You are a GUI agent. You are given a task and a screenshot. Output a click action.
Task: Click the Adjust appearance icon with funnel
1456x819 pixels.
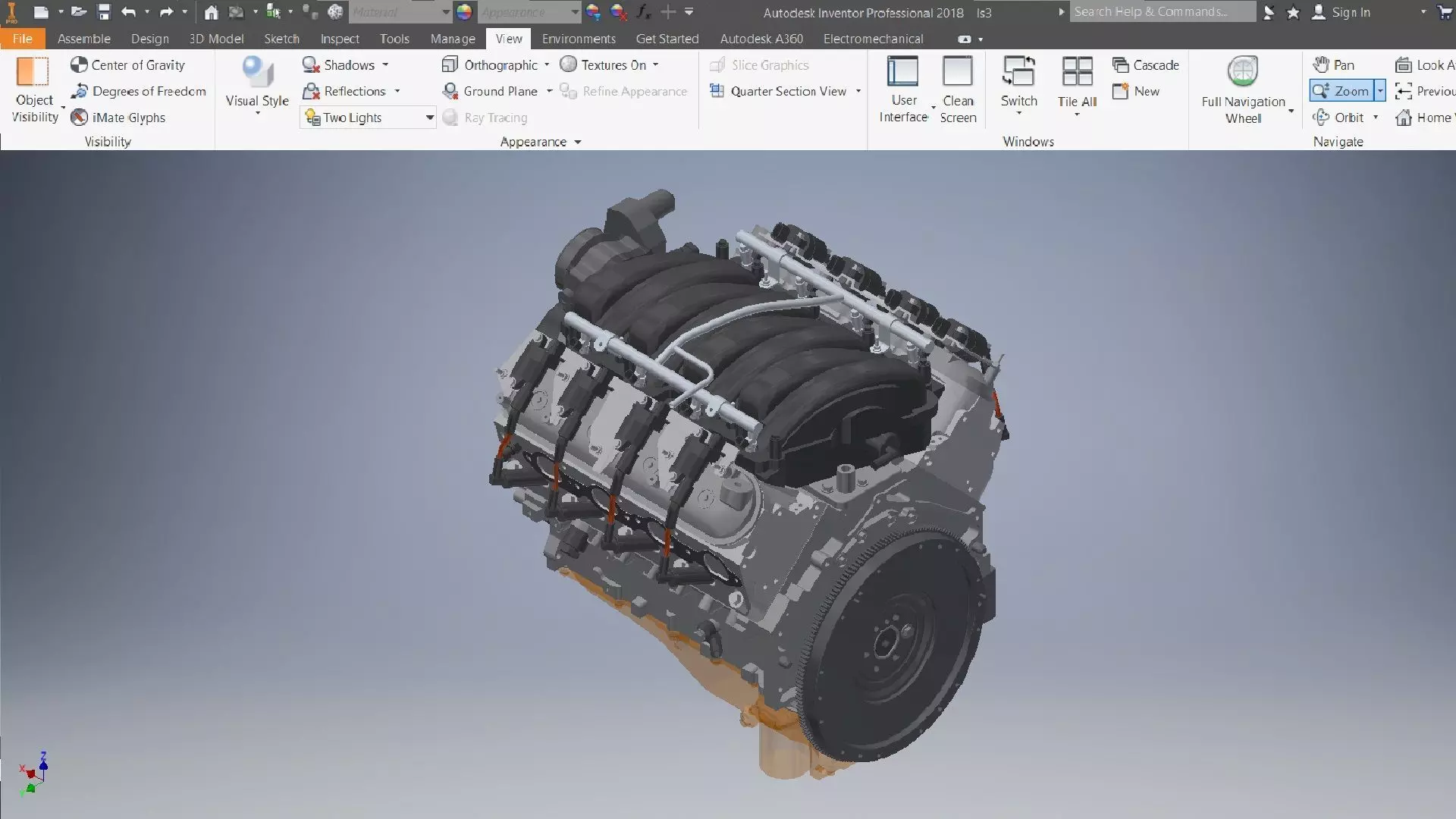click(594, 12)
